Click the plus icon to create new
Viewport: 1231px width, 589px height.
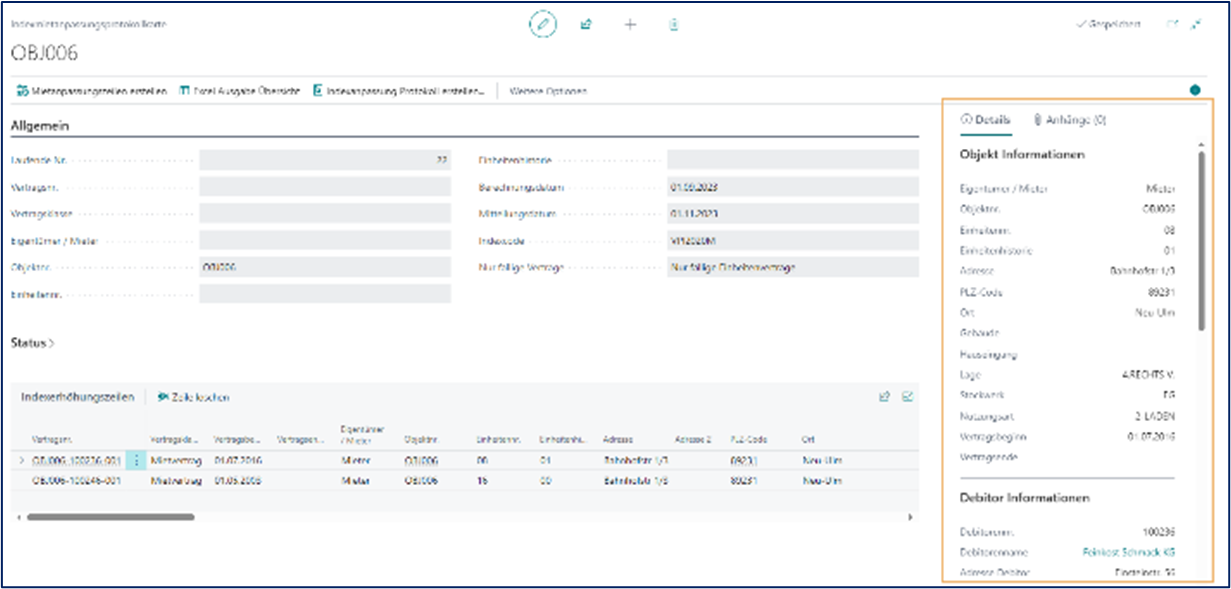coord(630,24)
